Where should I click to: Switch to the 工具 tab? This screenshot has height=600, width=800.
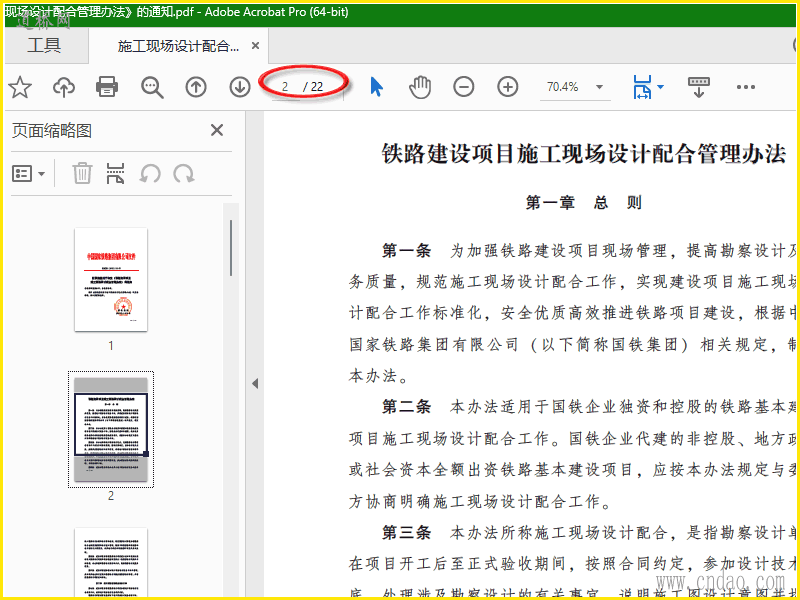click(44, 45)
